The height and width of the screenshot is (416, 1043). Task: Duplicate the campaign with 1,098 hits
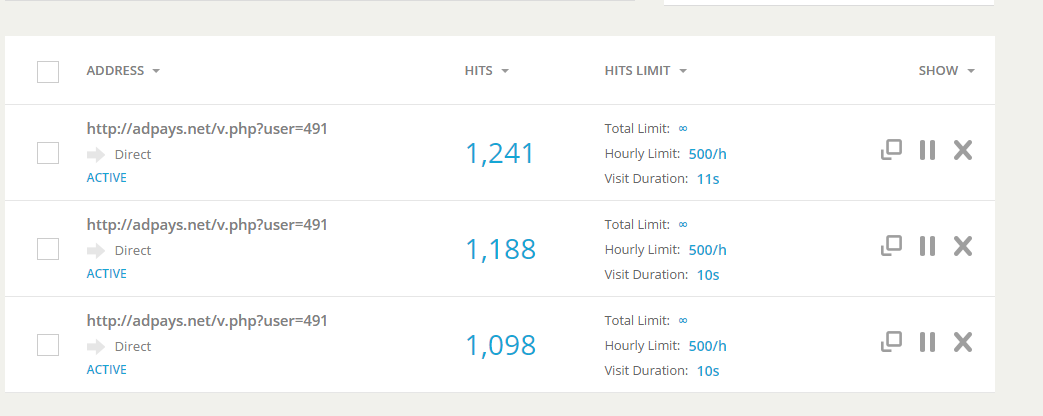(x=891, y=342)
